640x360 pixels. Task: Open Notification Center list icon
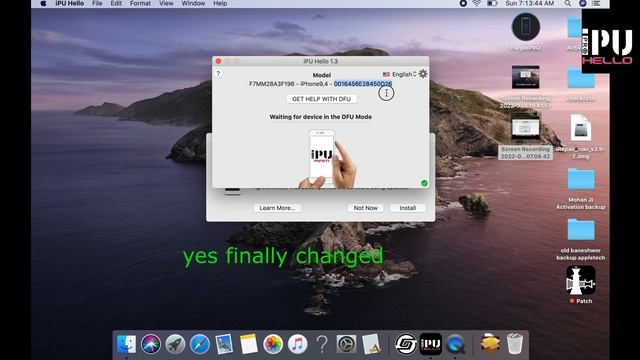click(x=596, y=3)
